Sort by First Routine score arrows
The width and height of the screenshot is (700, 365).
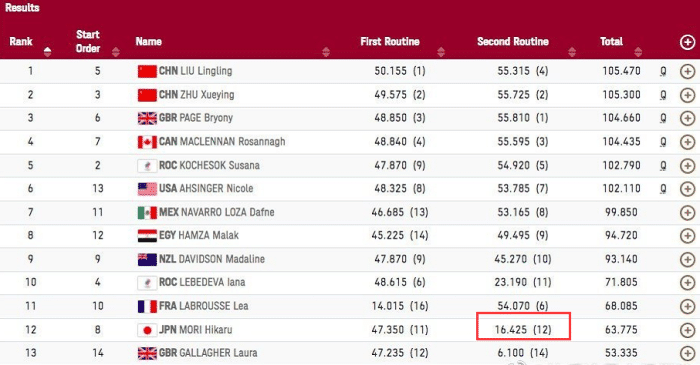441,52
